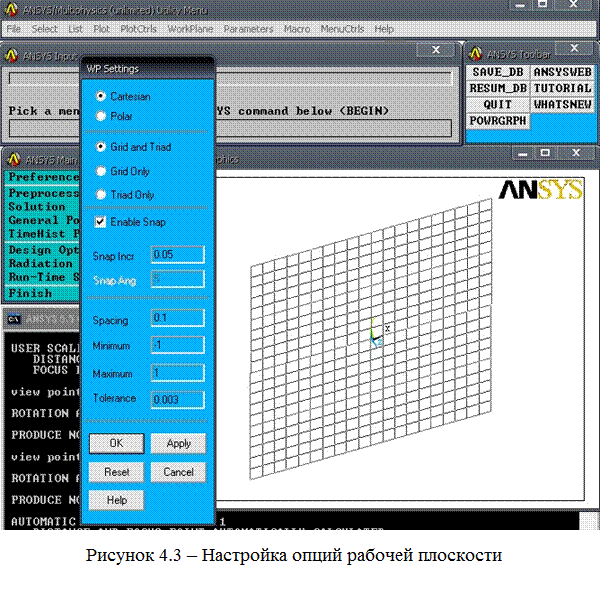This screenshot has width=600, height=590.
Task: Choose Grid Only display
Action: [101, 171]
